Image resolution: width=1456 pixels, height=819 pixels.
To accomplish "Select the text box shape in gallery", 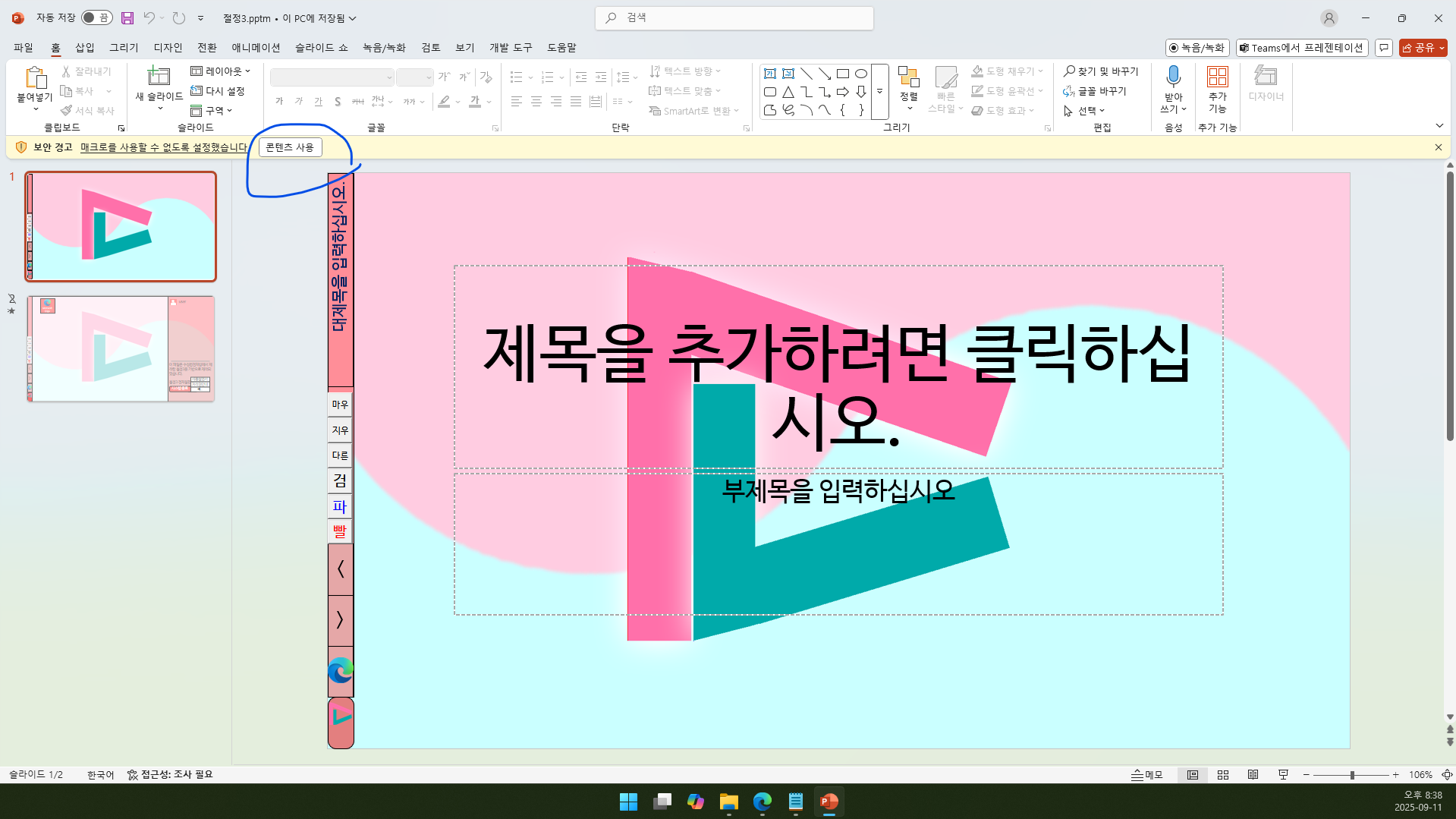I will 770,74.
